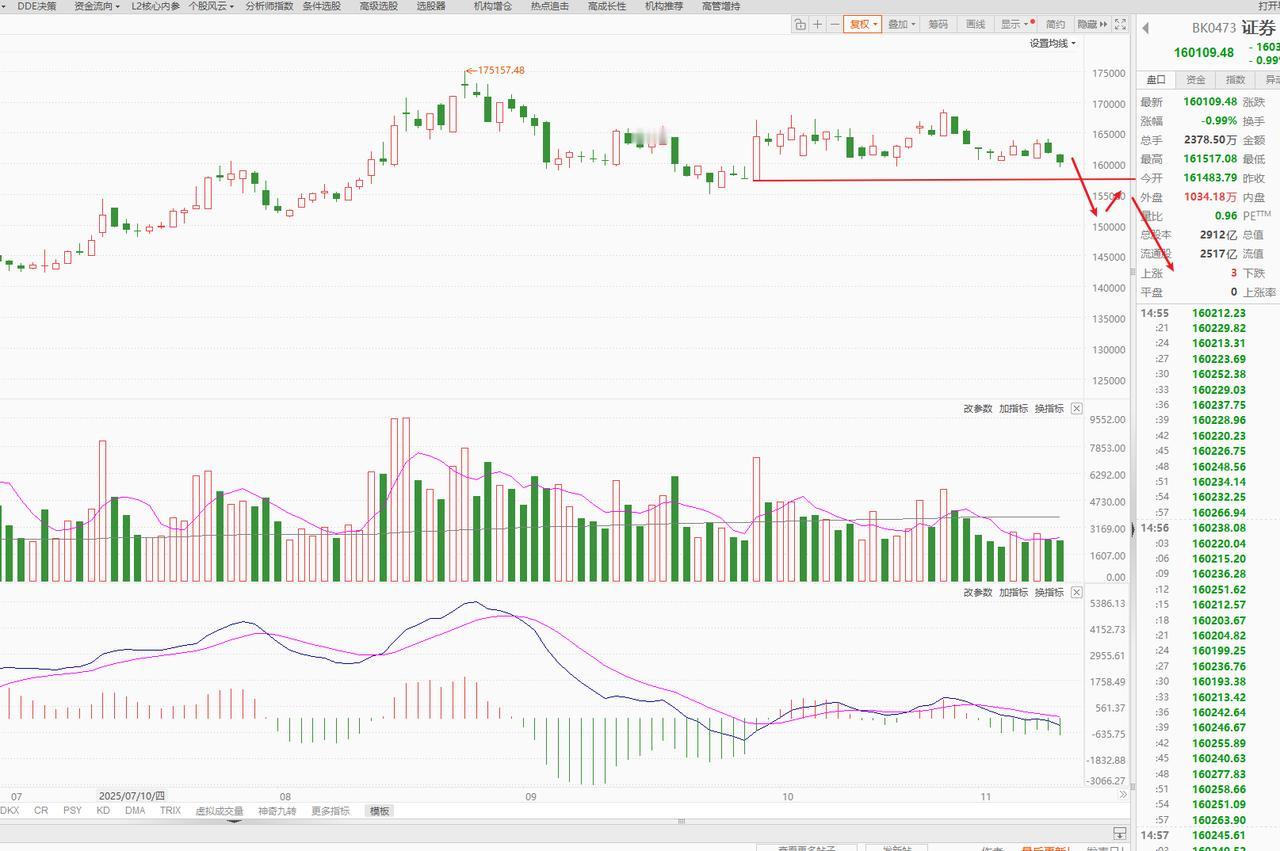The height and width of the screenshot is (851, 1280).
Task: Click the 总手 value 2378.50万
Action: (x=1210, y=140)
